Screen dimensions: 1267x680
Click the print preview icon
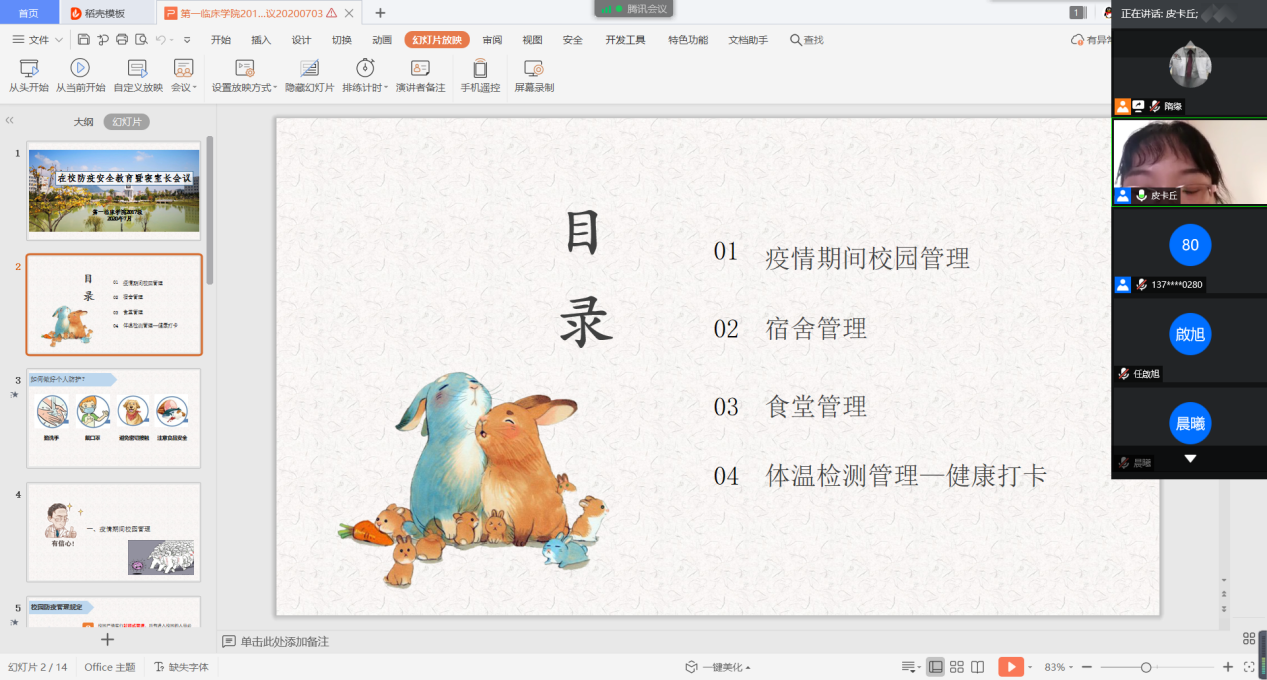pyautogui.click(x=141, y=40)
